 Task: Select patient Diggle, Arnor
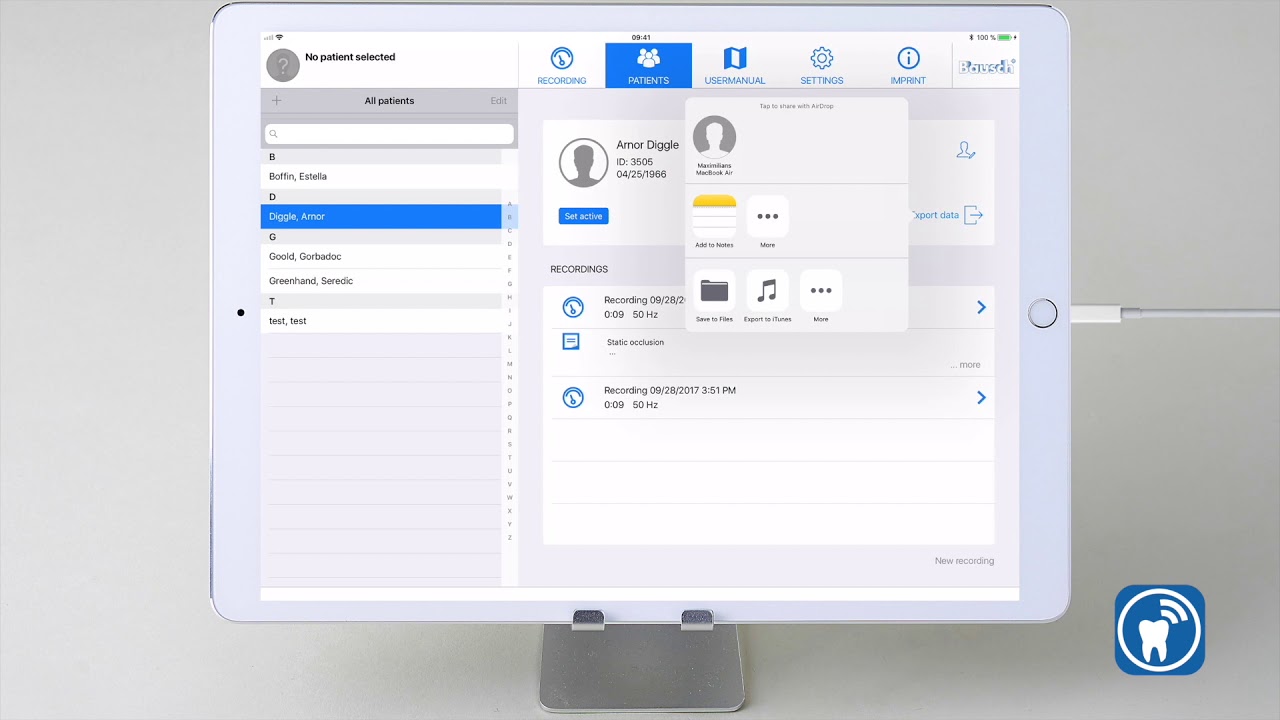[381, 216]
